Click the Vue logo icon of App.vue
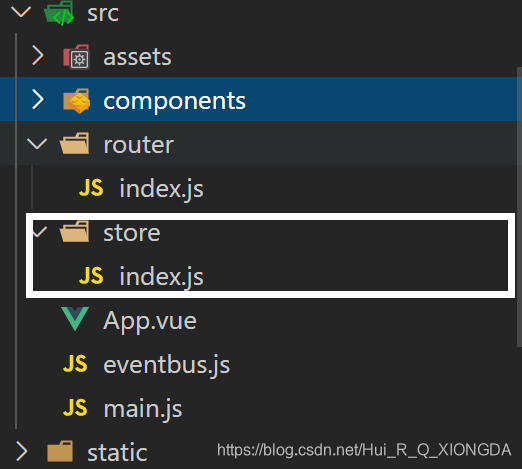This screenshot has height=469, width=522. pyautogui.click(x=75, y=319)
